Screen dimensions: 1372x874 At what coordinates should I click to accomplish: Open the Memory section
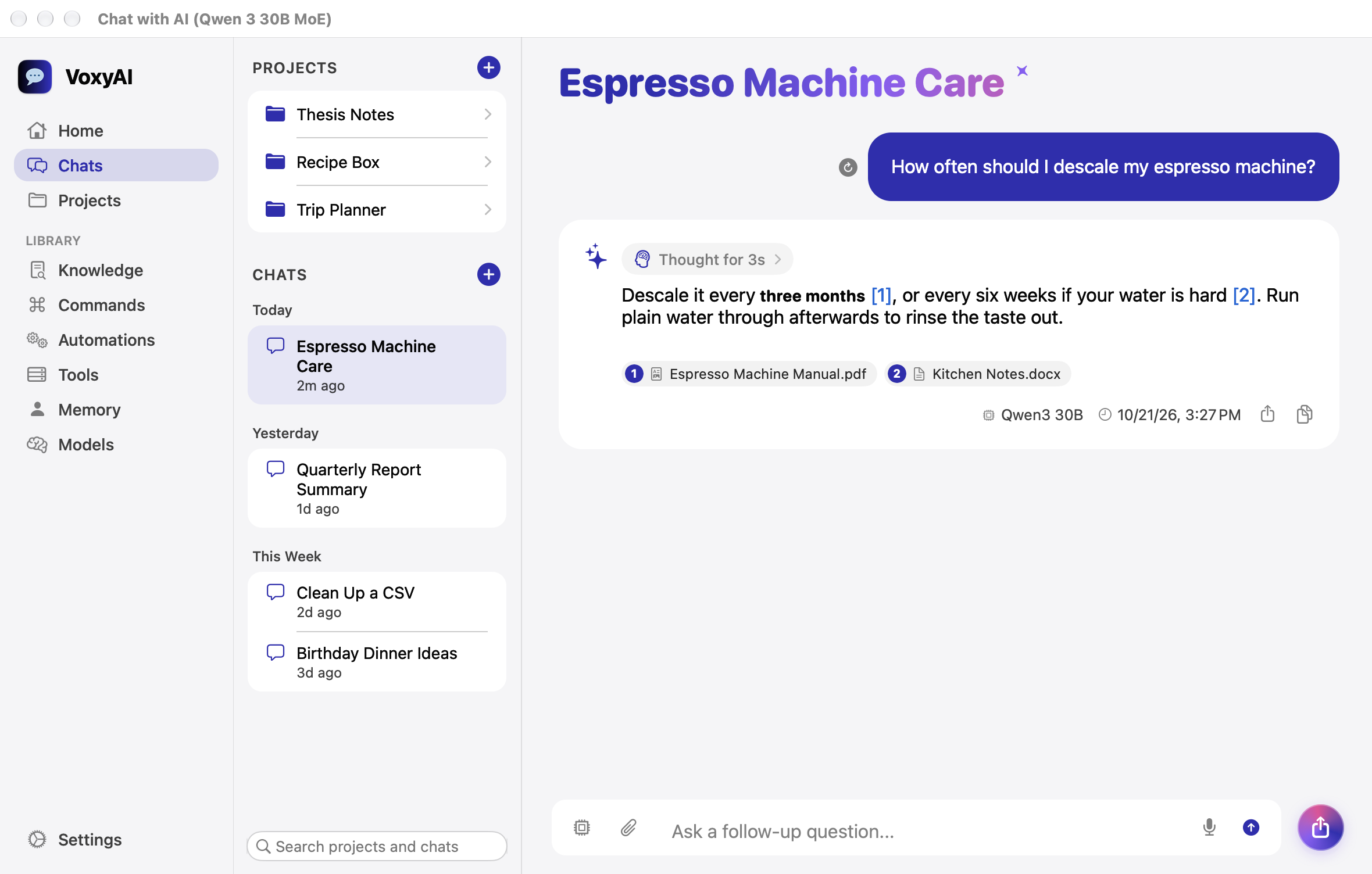click(x=116, y=410)
